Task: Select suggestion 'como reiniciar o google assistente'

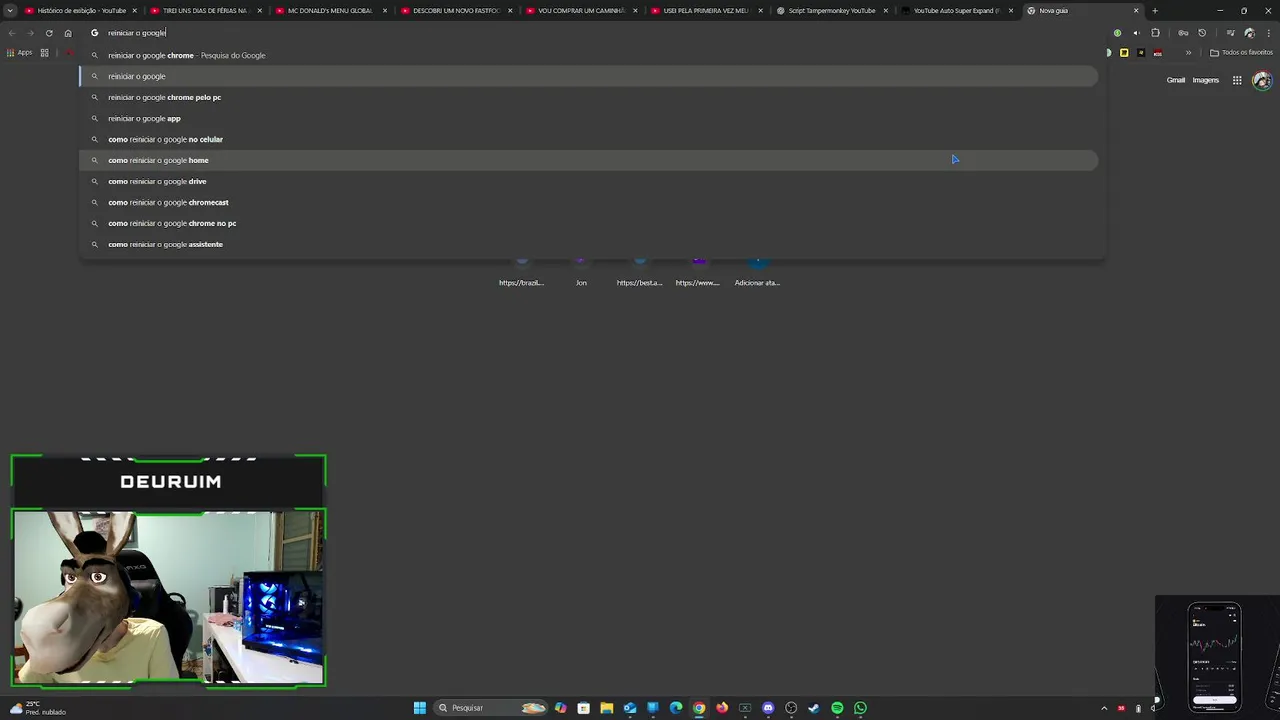Action: pyautogui.click(x=589, y=244)
